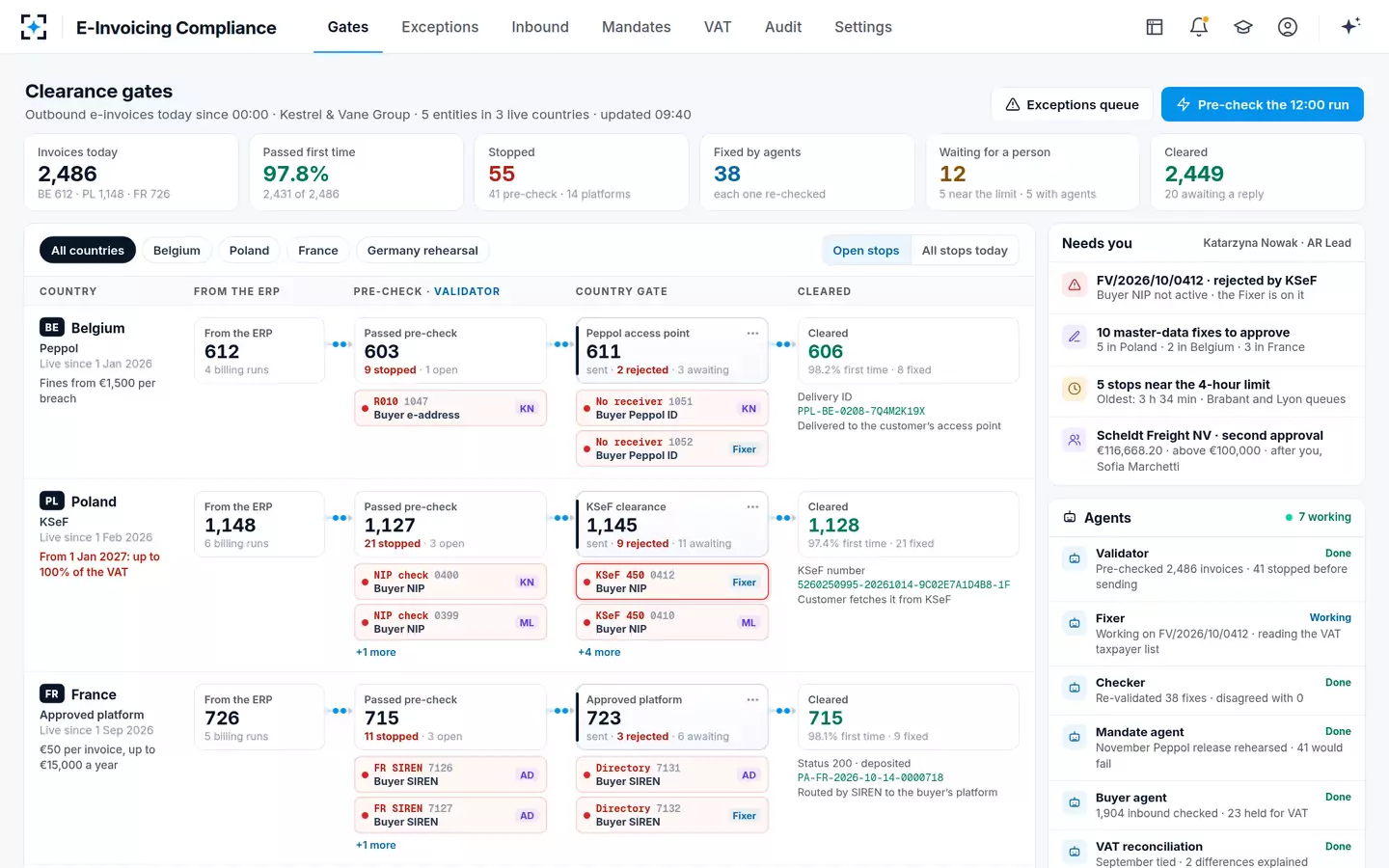Open the KSeF clearance more menu
Screen dimensions: 1389x868
point(752,506)
